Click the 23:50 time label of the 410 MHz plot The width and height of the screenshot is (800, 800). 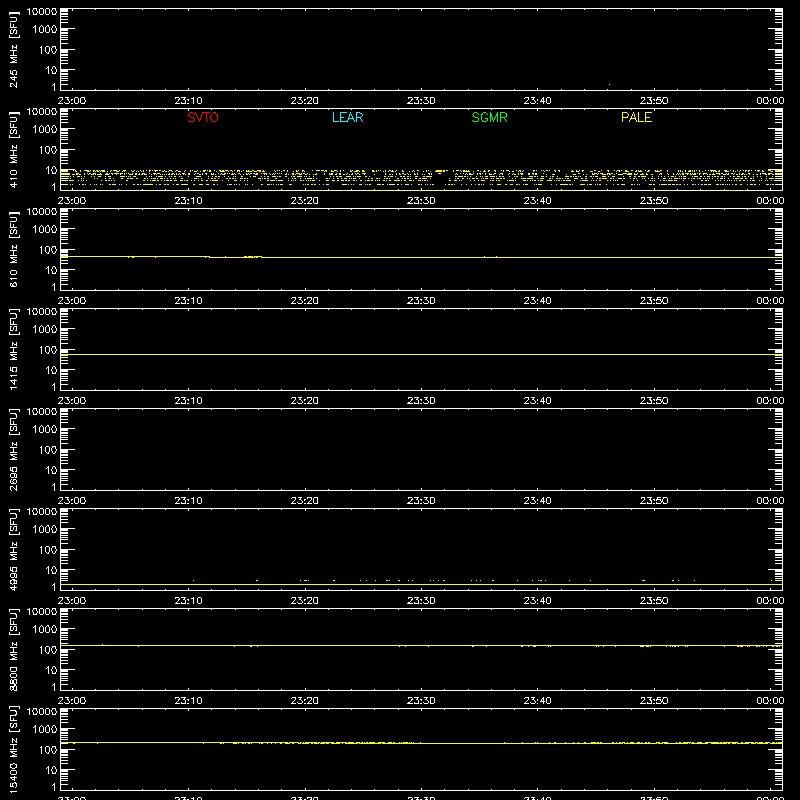pos(654,201)
